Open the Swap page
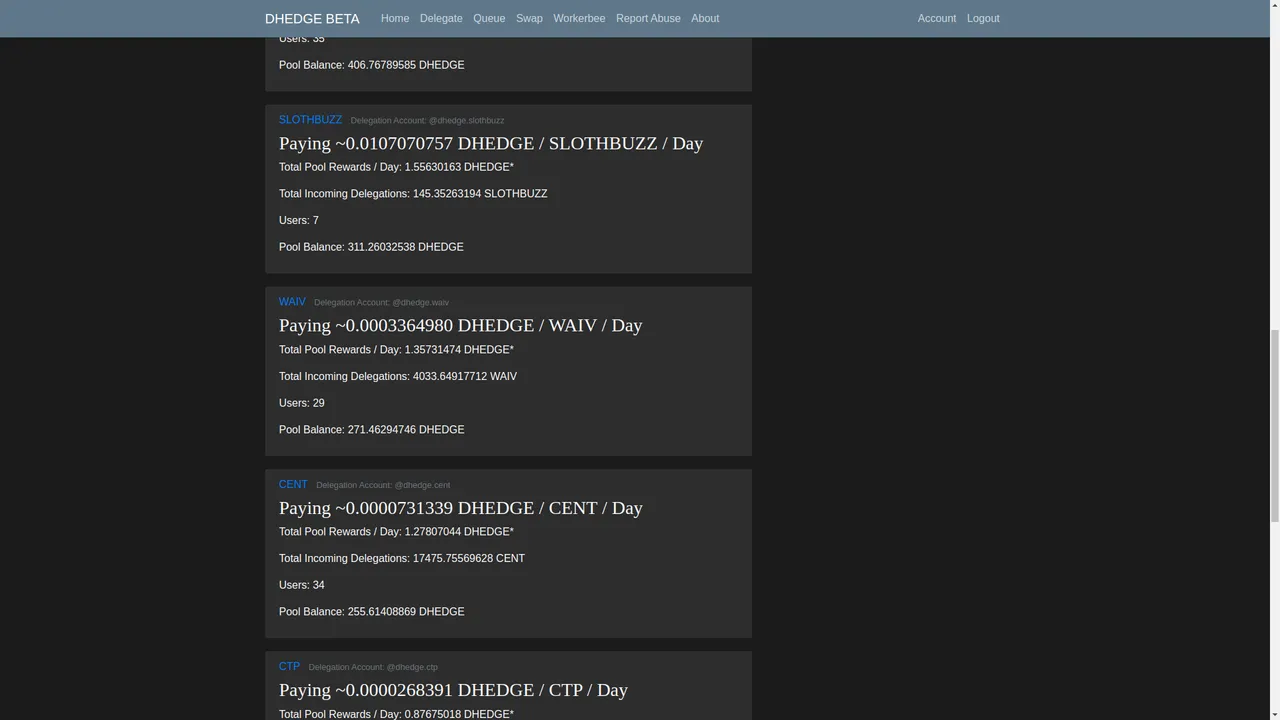1280x720 pixels. click(529, 18)
